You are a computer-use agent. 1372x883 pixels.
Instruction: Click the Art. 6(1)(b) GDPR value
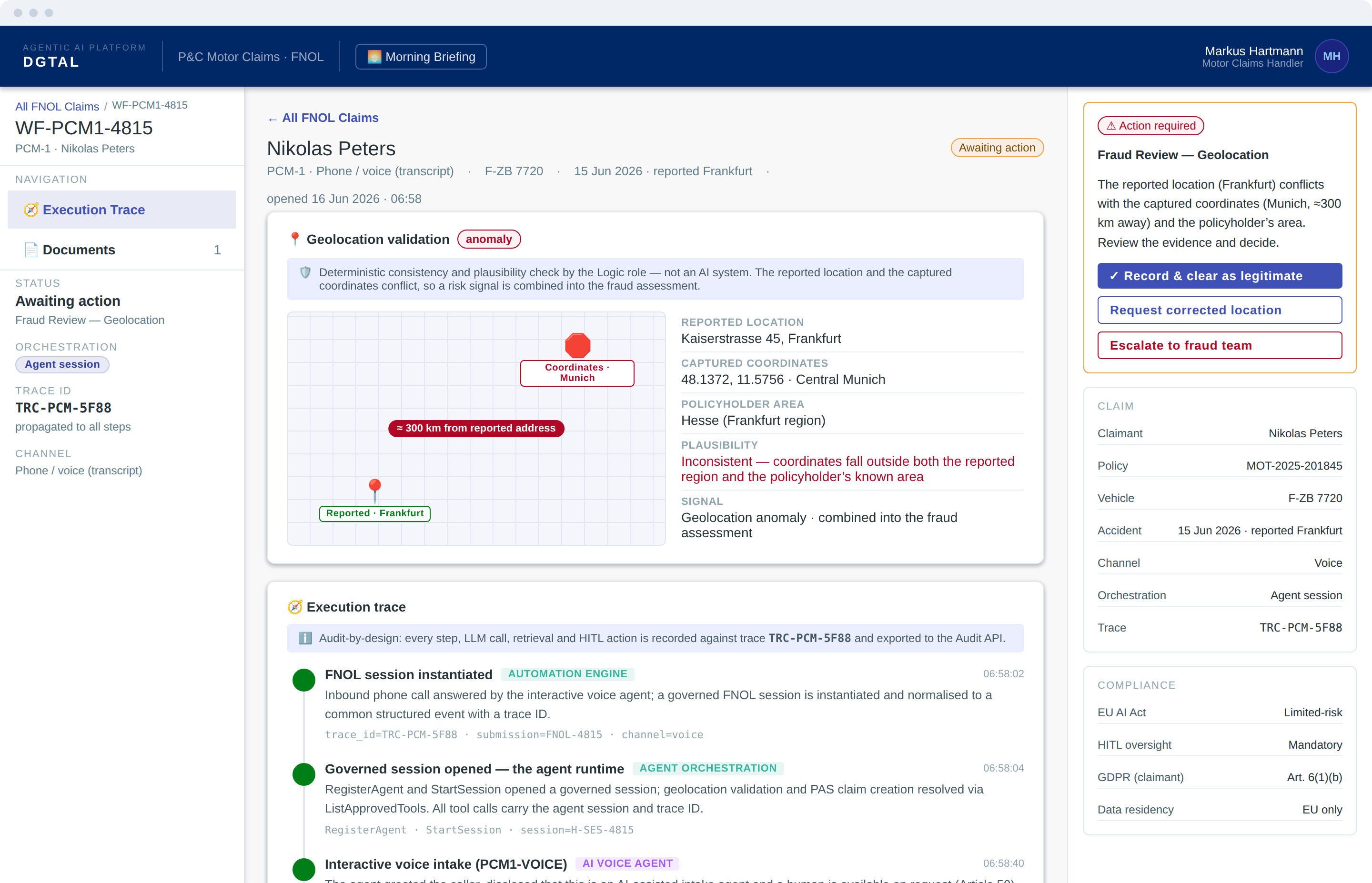point(1315,777)
